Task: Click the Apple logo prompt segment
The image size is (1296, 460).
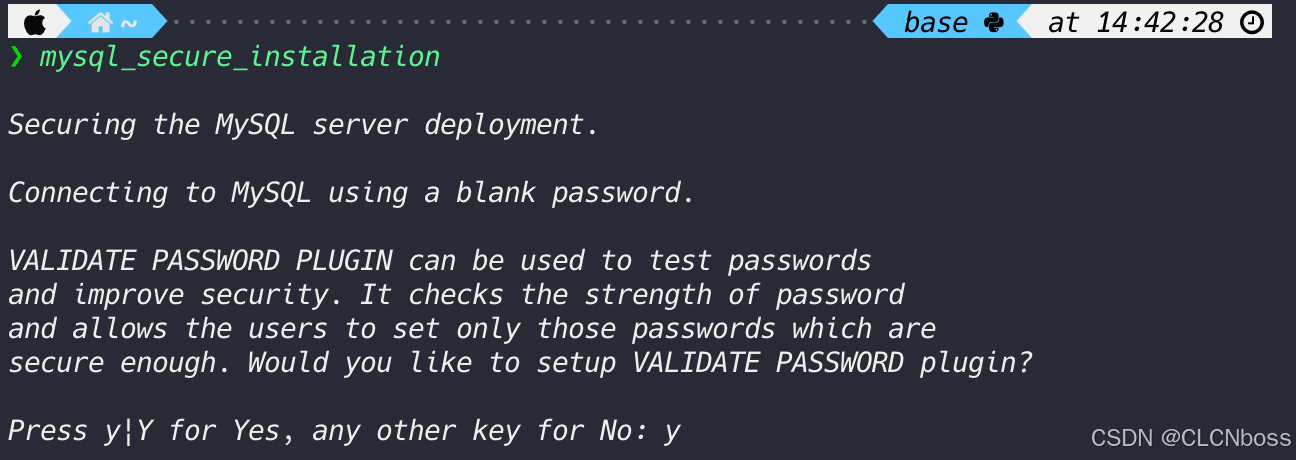Action: tap(35, 21)
